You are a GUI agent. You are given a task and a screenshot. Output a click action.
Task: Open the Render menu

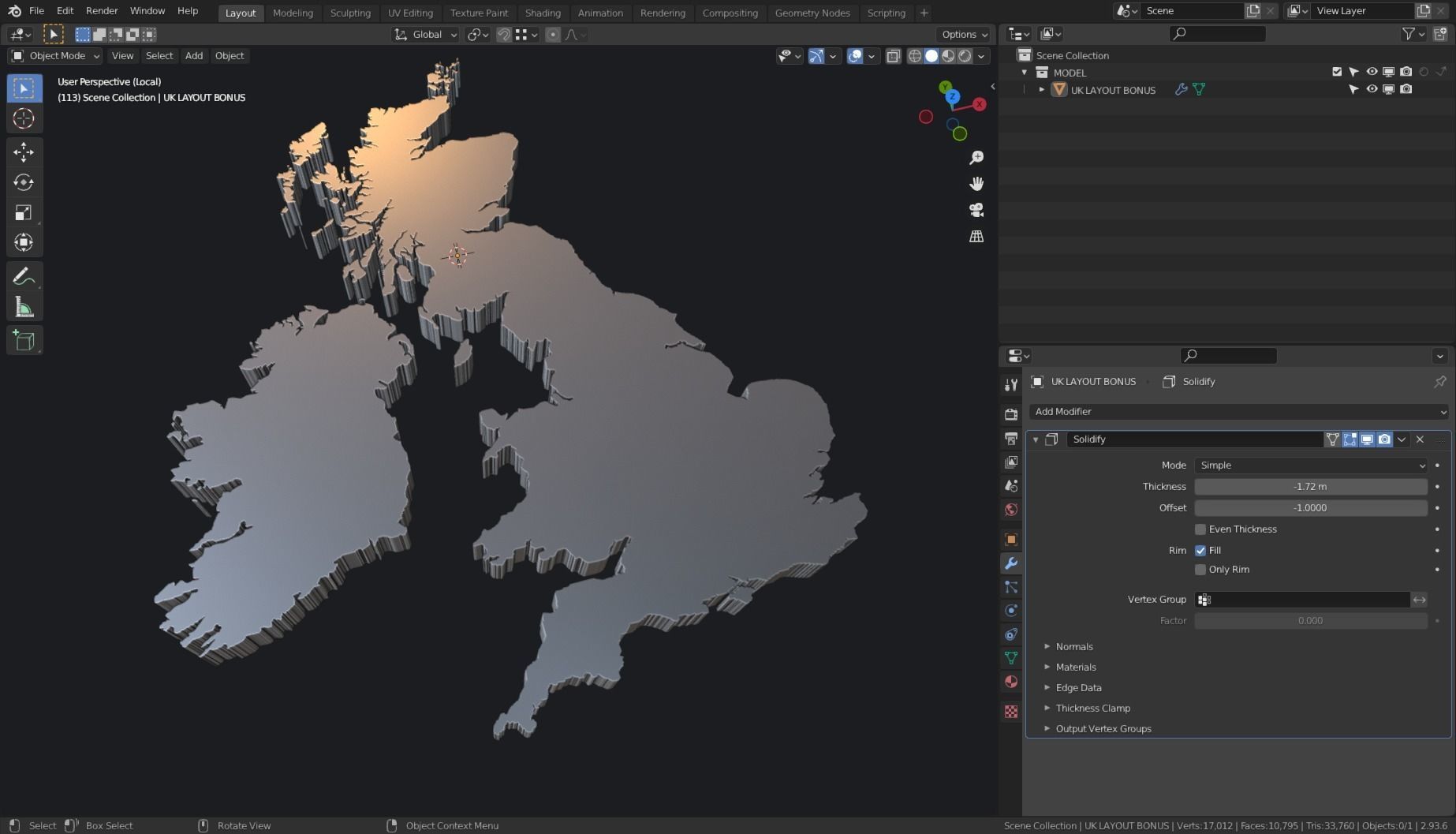click(x=102, y=11)
